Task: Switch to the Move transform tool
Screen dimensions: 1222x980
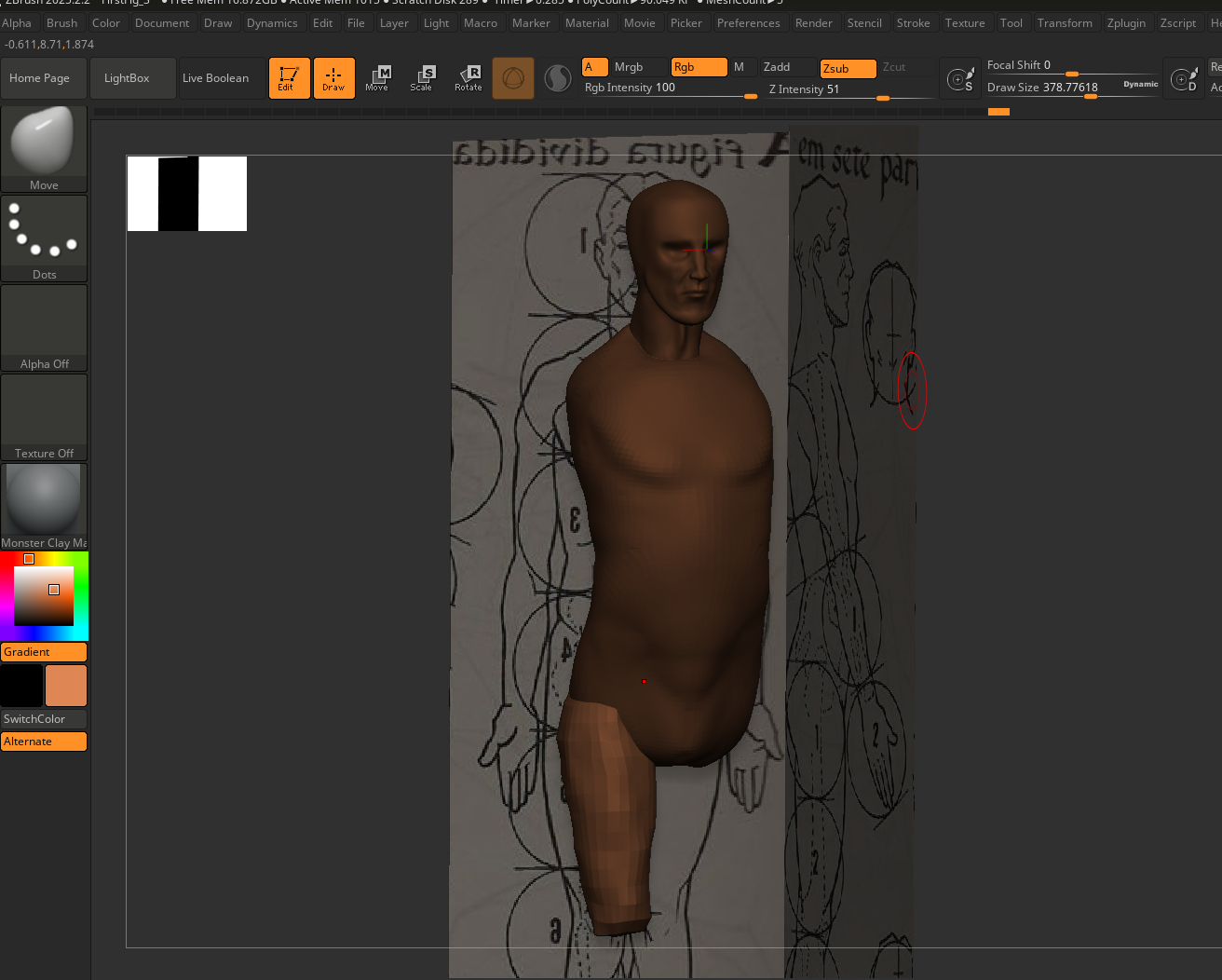Action: [377, 78]
